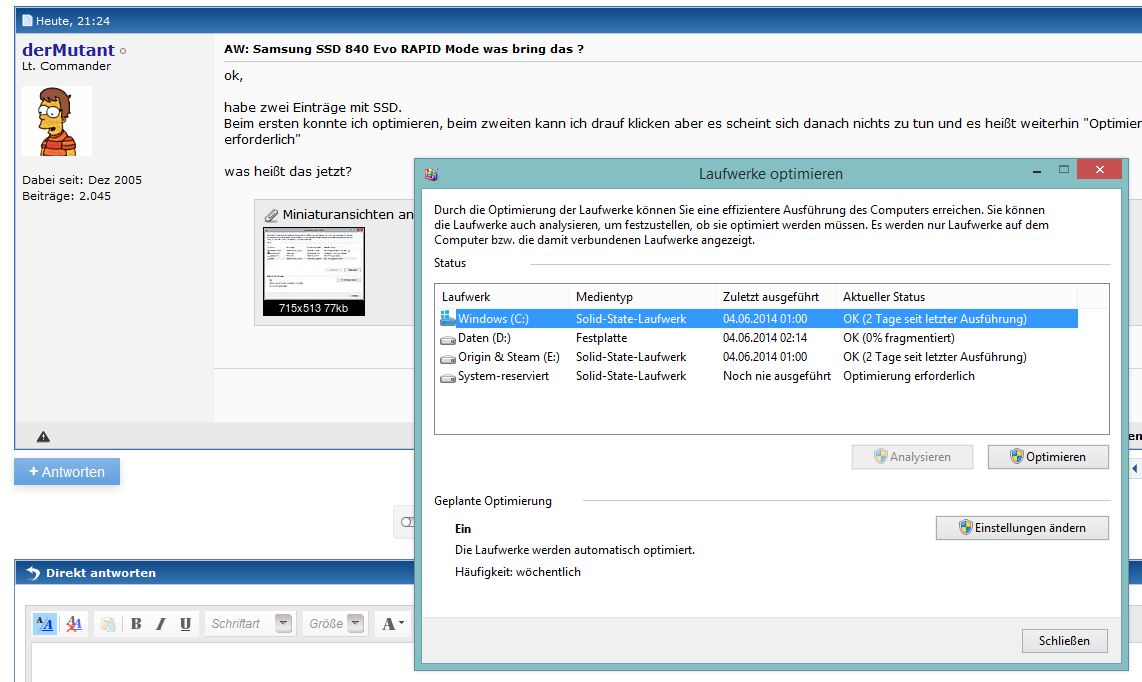The width and height of the screenshot is (1142, 682).
Task: Click the derMutant online status indicator
Action: (123, 51)
